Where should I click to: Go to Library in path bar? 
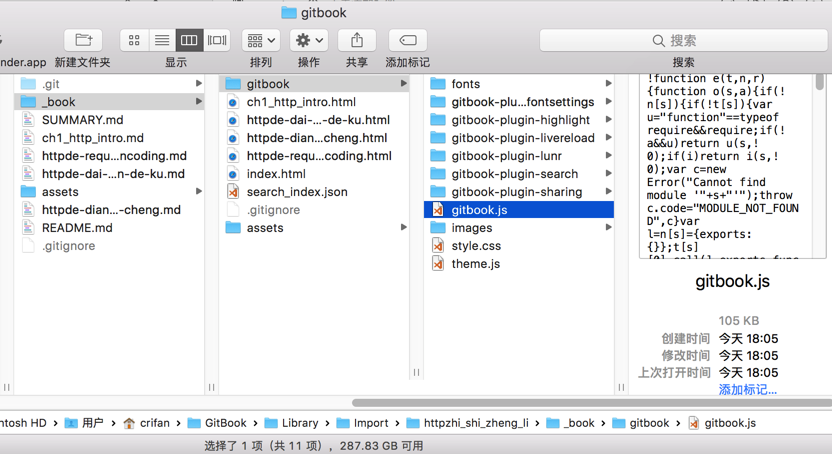(x=291, y=423)
